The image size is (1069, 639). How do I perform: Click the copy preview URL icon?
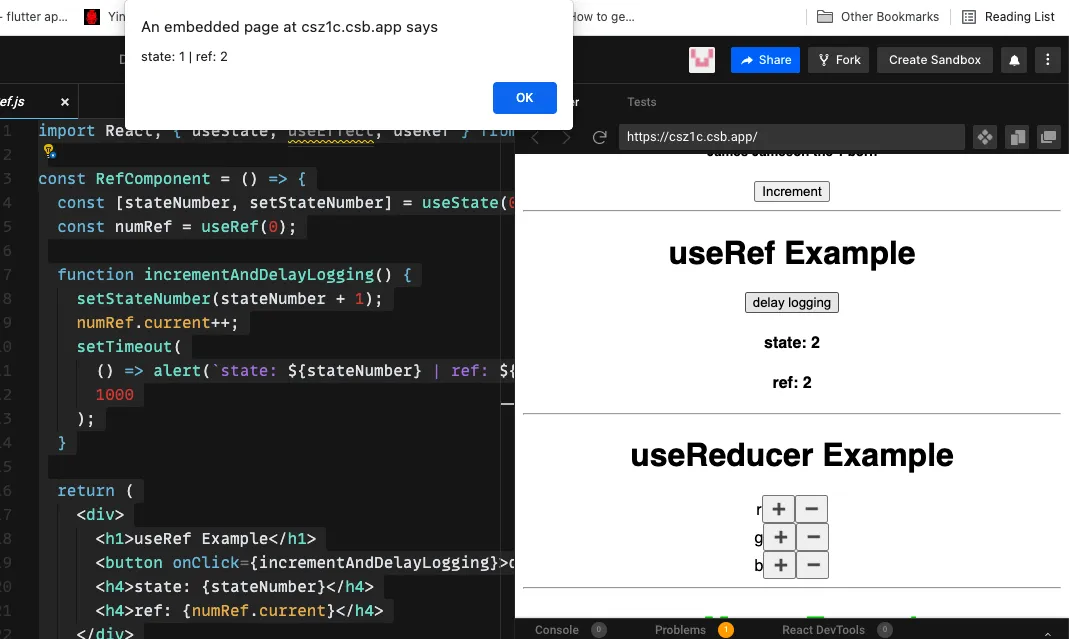pyautogui.click(x=1017, y=137)
